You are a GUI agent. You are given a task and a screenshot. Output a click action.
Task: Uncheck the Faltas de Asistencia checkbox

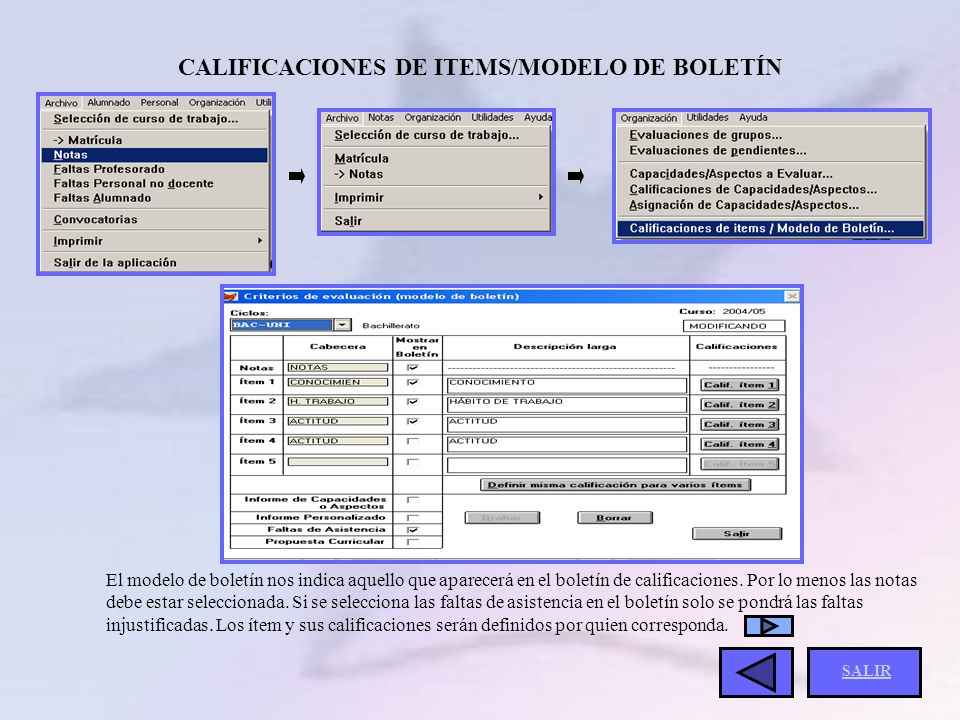coord(413,530)
